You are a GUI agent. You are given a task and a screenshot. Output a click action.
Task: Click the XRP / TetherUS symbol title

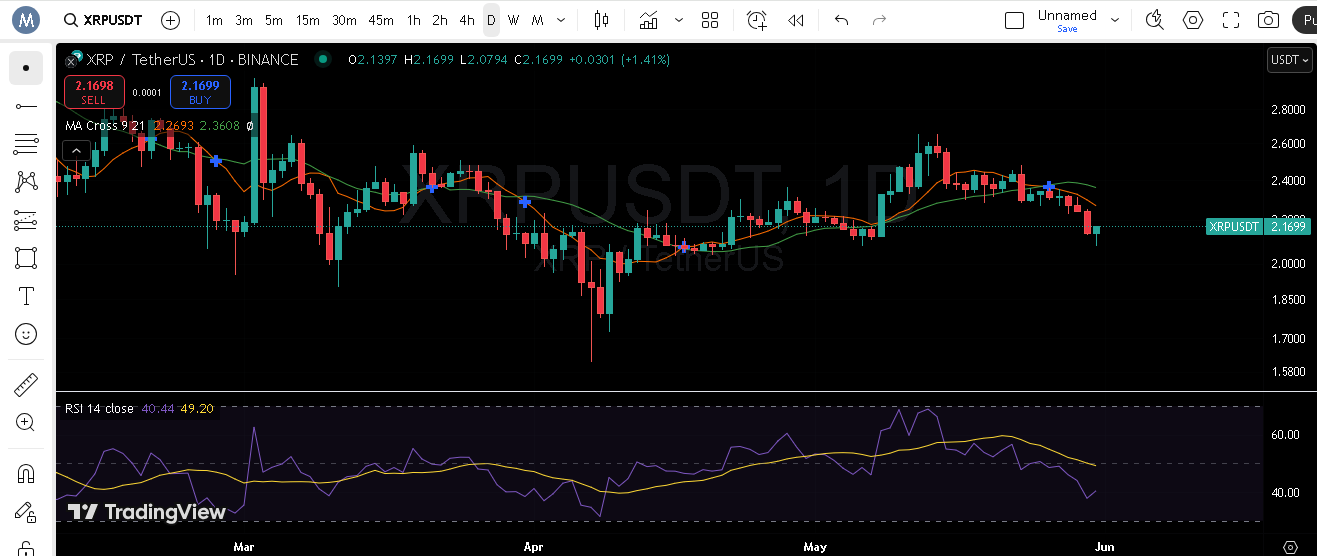click(192, 60)
